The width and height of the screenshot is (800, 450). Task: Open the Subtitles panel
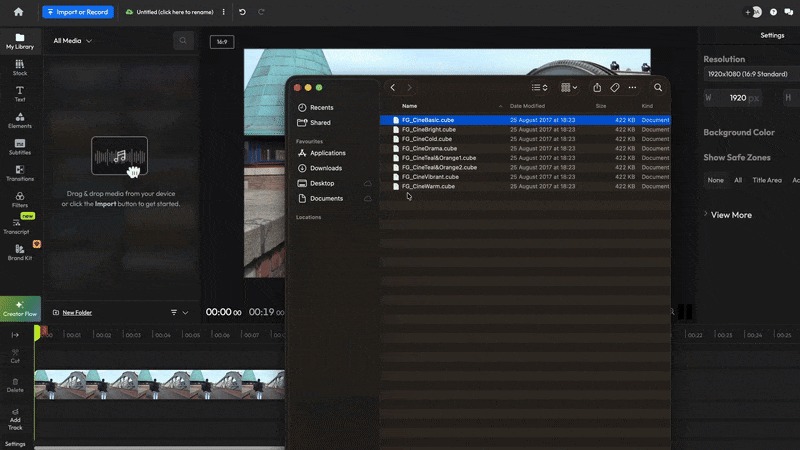pos(20,146)
